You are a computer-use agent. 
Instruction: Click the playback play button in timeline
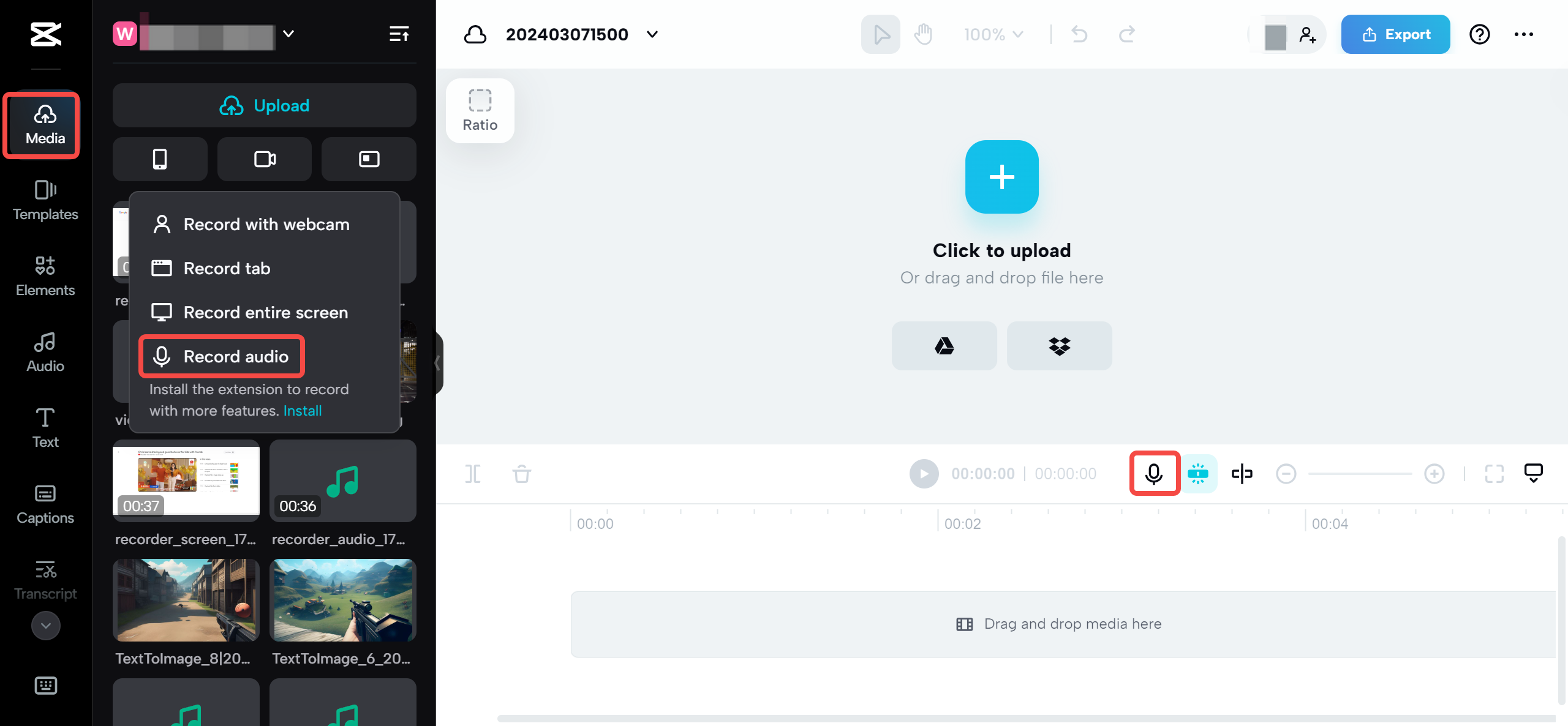[x=922, y=474]
